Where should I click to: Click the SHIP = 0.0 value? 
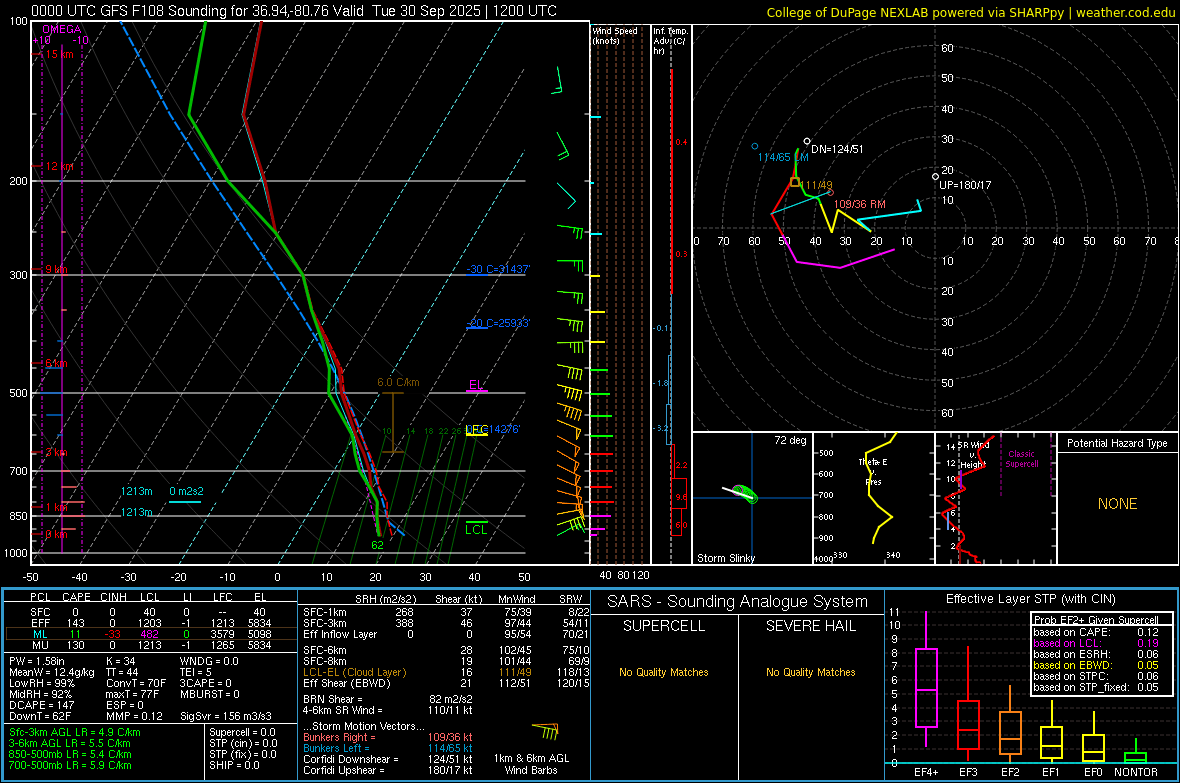[234, 765]
